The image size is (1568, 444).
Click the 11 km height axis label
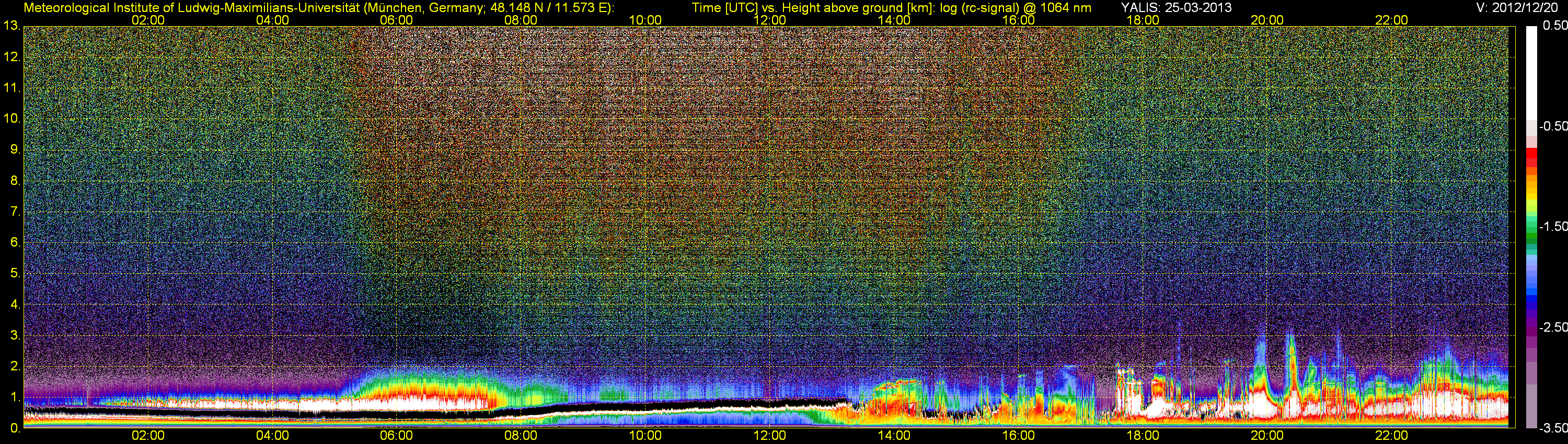click(x=11, y=88)
